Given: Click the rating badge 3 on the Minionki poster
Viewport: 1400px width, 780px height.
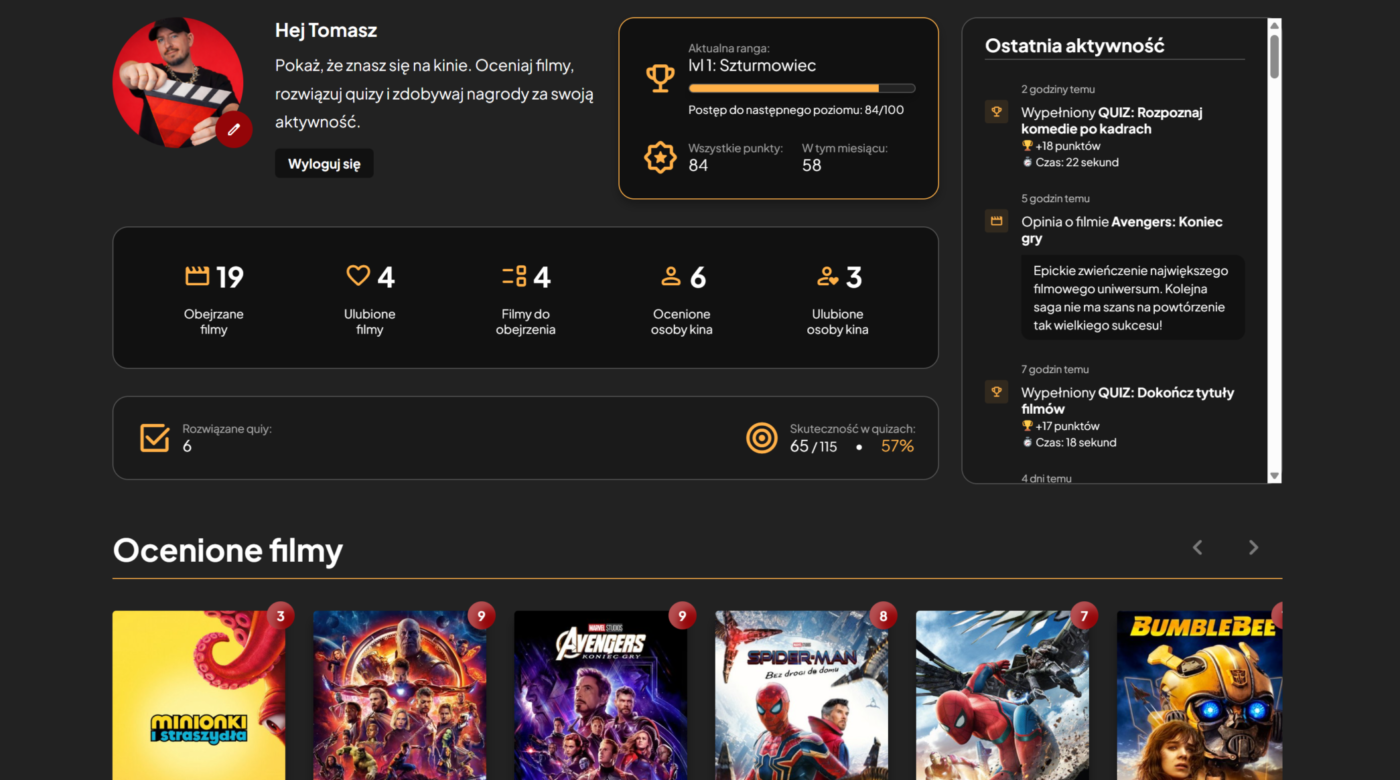Looking at the screenshot, I should click(281, 616).
